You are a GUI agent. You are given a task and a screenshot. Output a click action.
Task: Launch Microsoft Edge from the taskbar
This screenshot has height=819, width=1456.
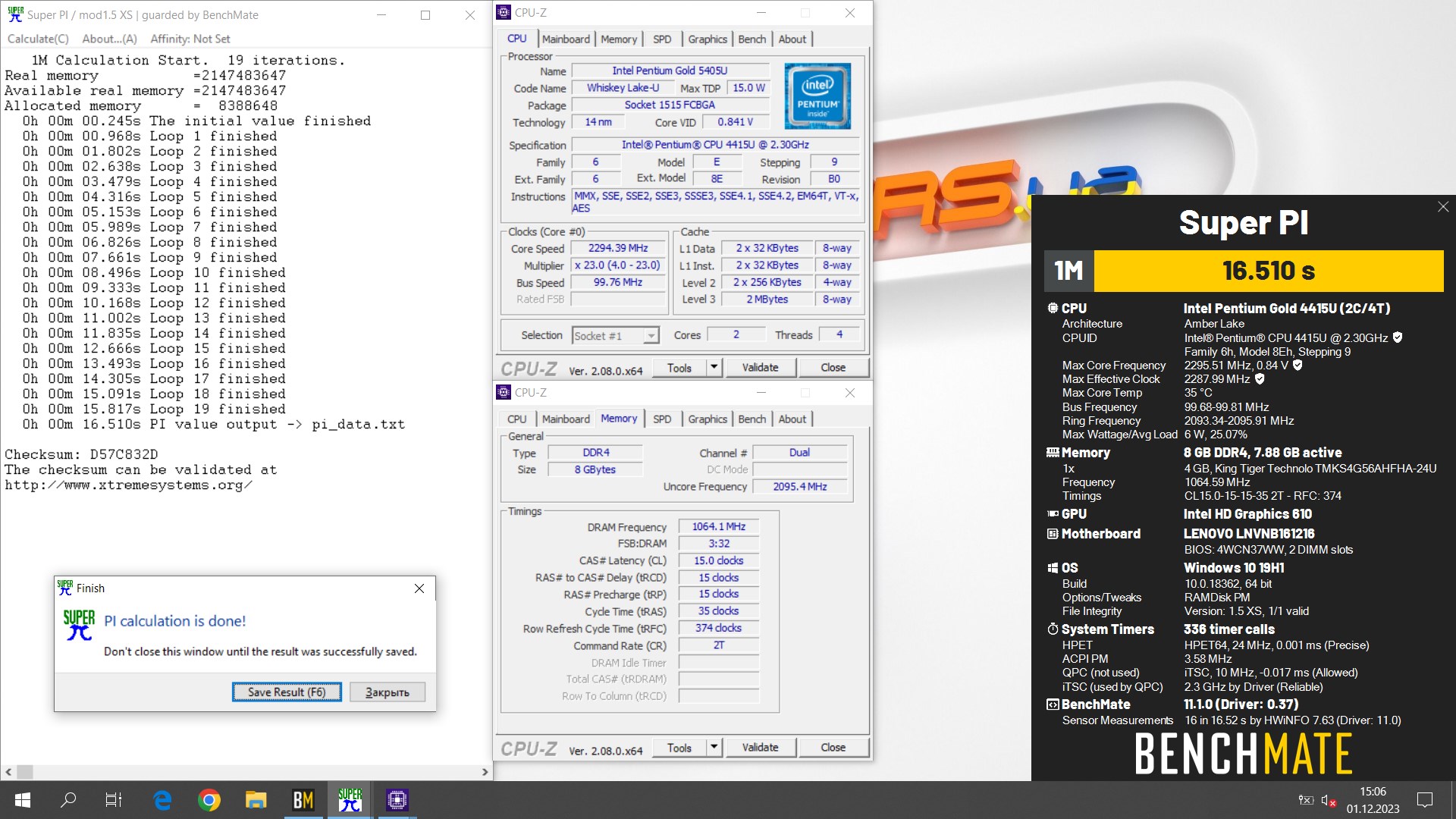pyautogui.click(x=162, y=800)
